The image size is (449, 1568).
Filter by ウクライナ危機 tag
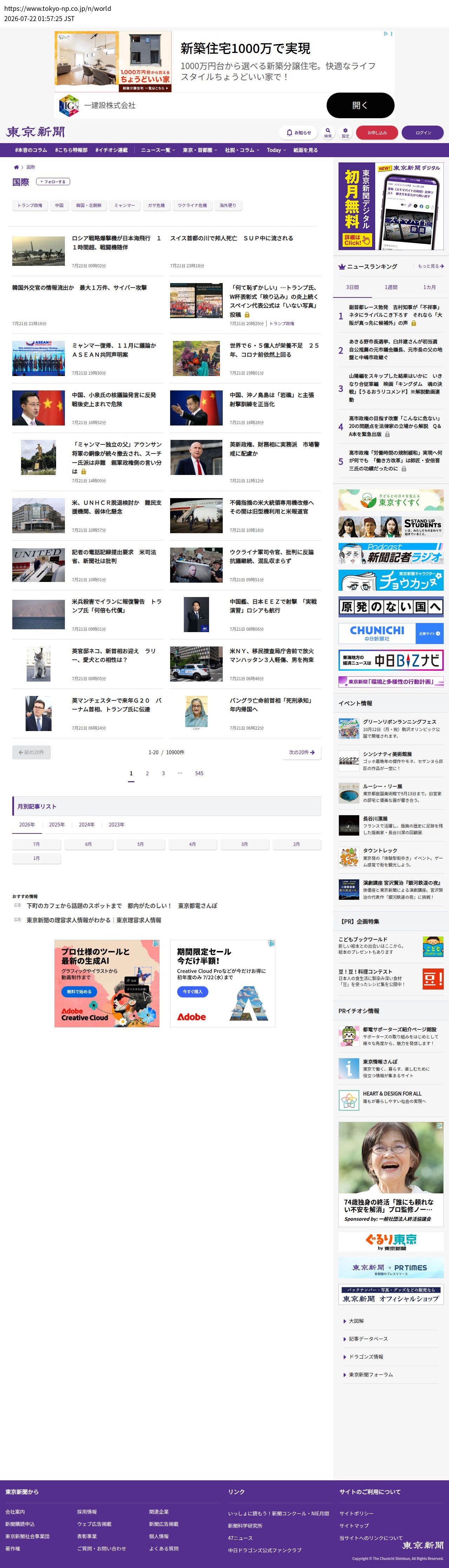click(x=192, y=205)
